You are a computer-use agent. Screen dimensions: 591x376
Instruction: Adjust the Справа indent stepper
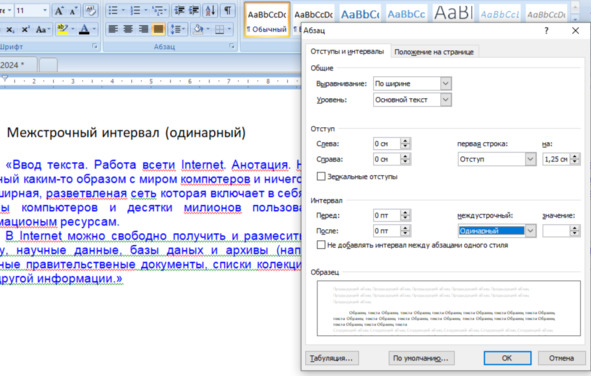click(405, 159)
